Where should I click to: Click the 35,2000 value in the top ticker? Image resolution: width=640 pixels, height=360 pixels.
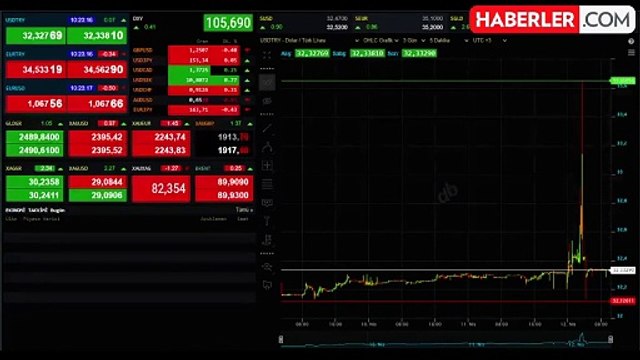click(433, 27)
